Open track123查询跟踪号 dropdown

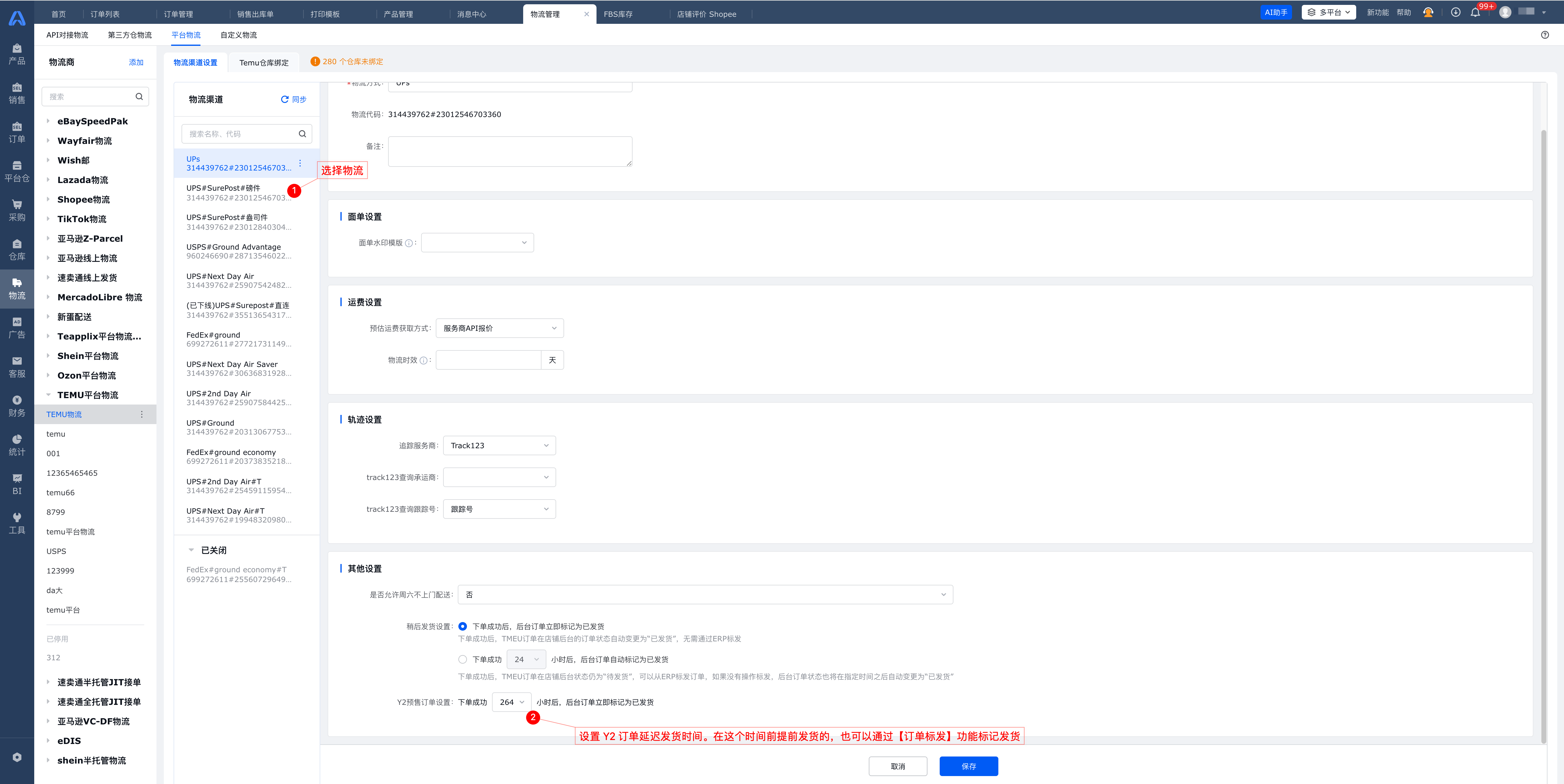point(499,509)
